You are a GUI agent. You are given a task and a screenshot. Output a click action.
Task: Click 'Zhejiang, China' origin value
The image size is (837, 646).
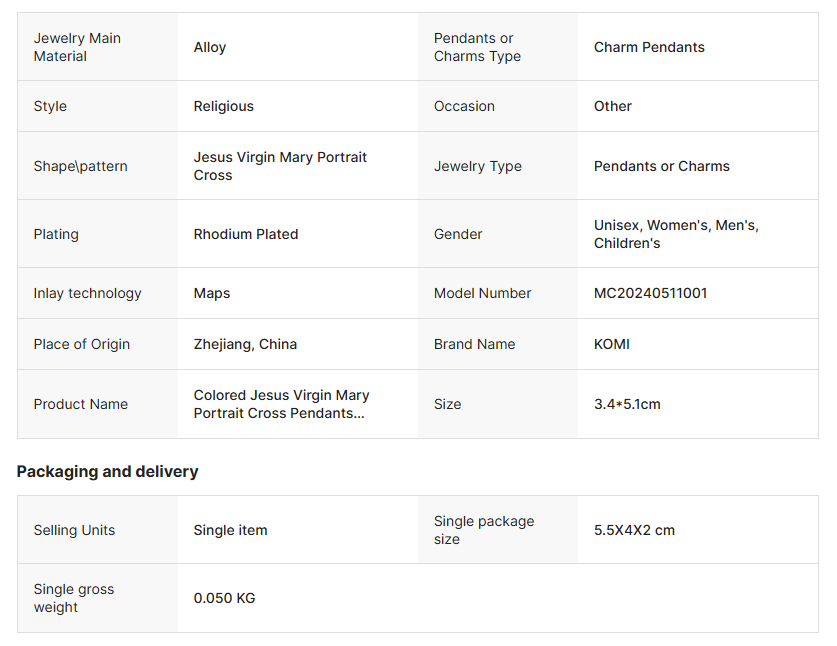tap(245, 344)
